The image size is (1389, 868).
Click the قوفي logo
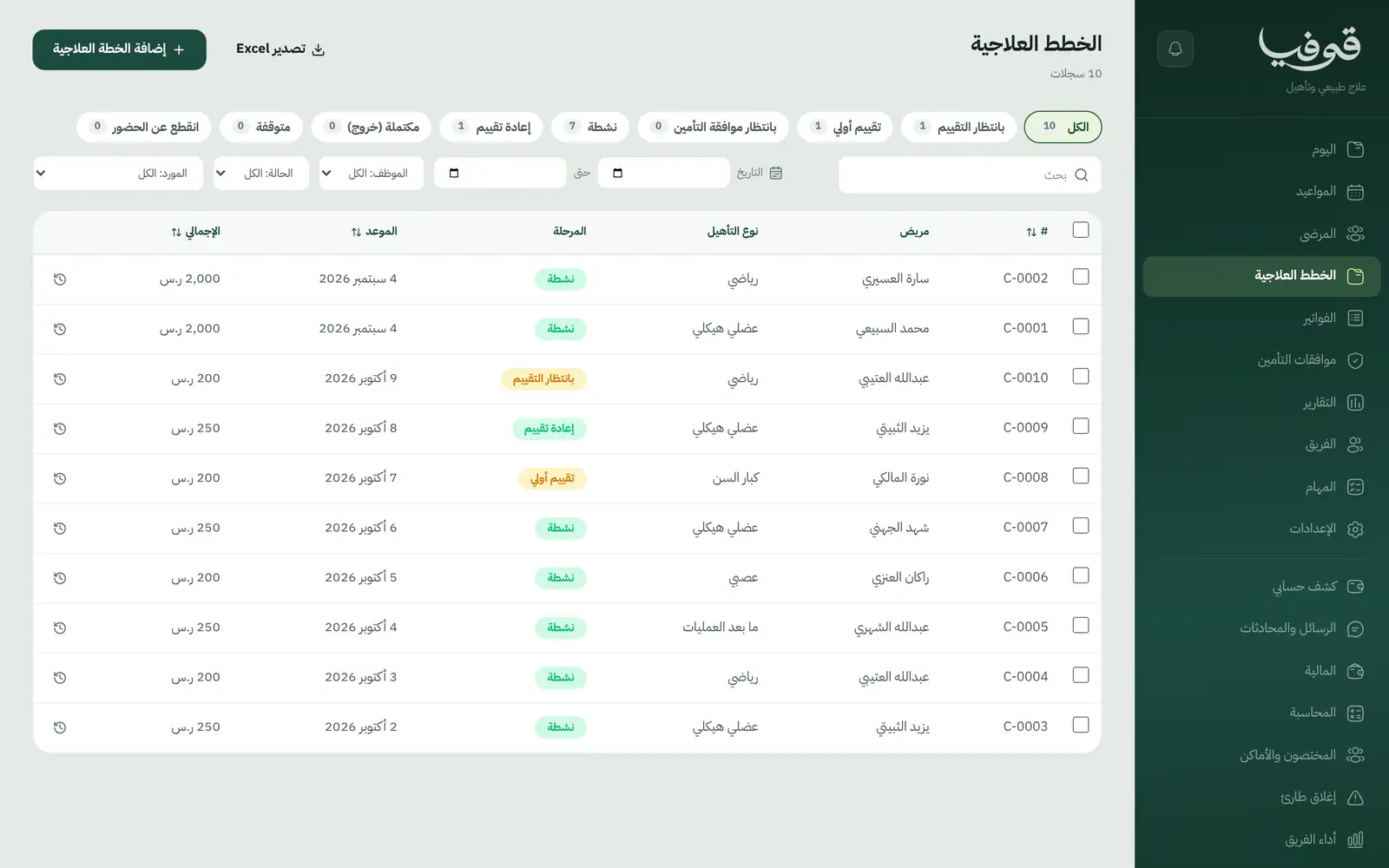(1311, 49)
